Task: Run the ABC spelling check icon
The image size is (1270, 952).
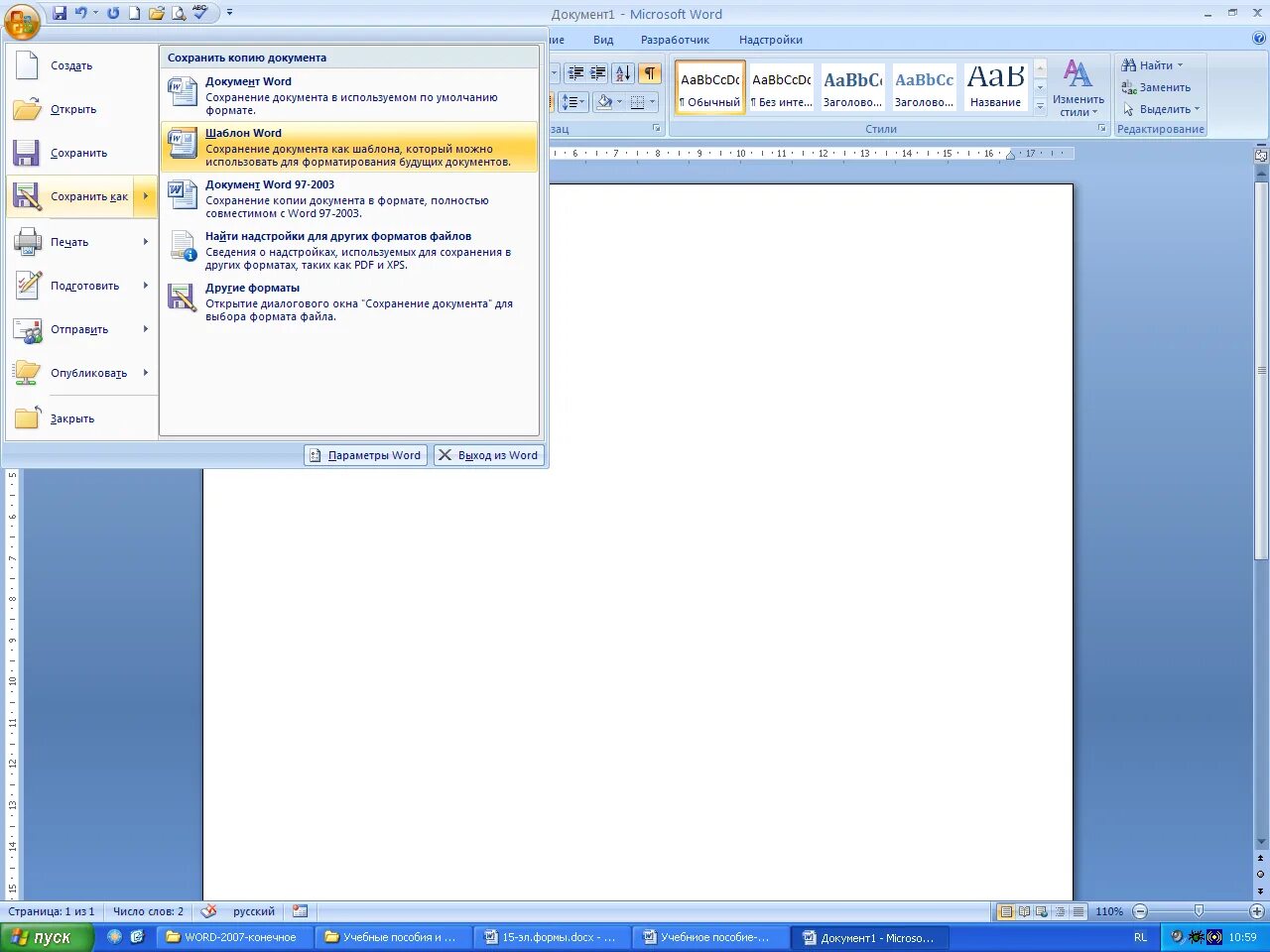Action: (200, 13)
